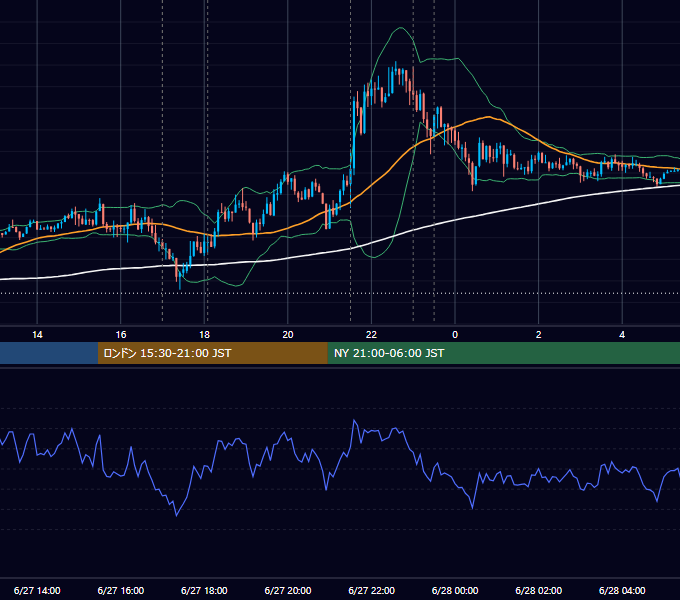Viewport: 680px width, 600px height.
Task: Click the 6/28 04:00 date label
Action: [x=622, y=590]
